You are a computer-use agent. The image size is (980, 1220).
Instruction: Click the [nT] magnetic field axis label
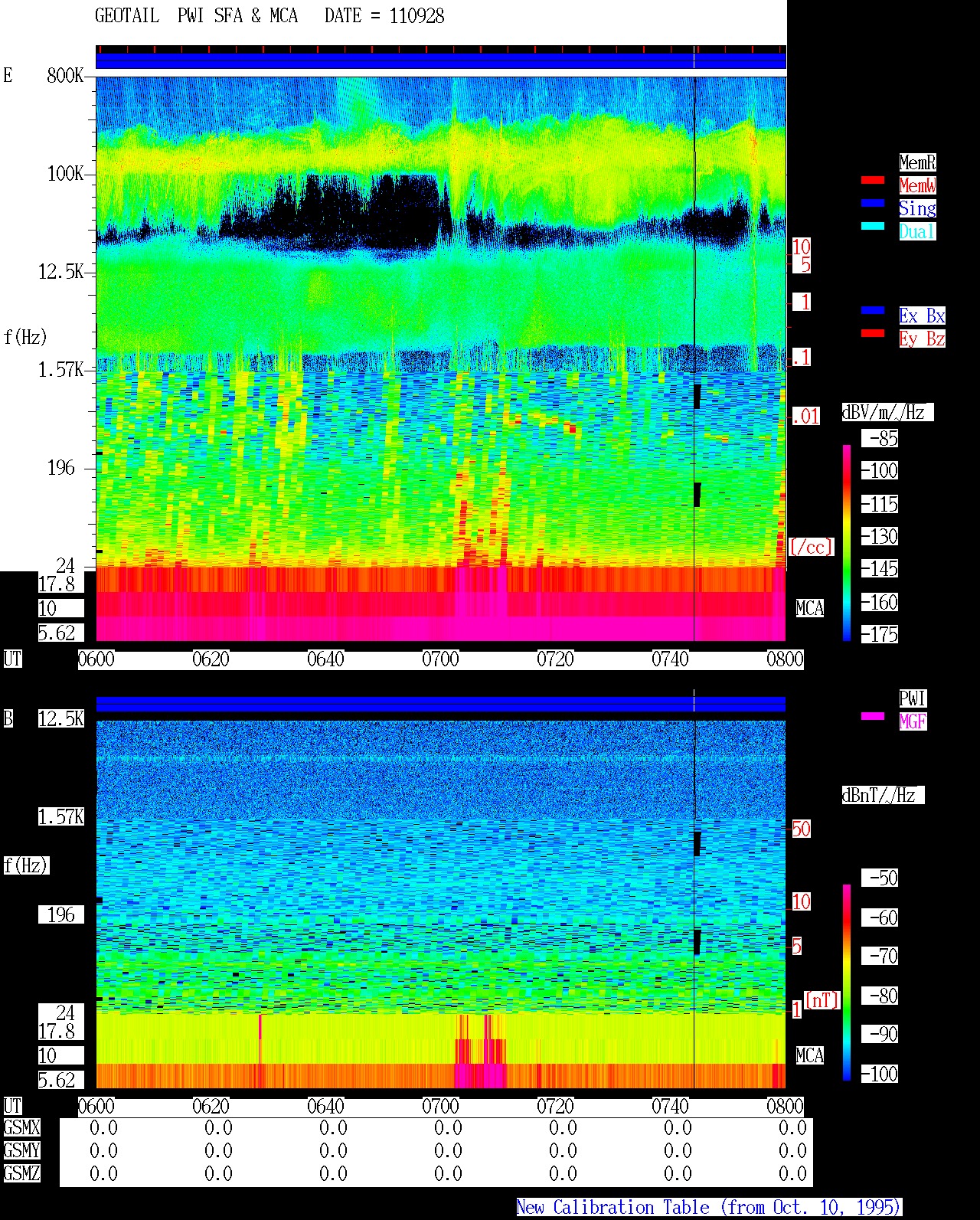tap(822, 1000)
